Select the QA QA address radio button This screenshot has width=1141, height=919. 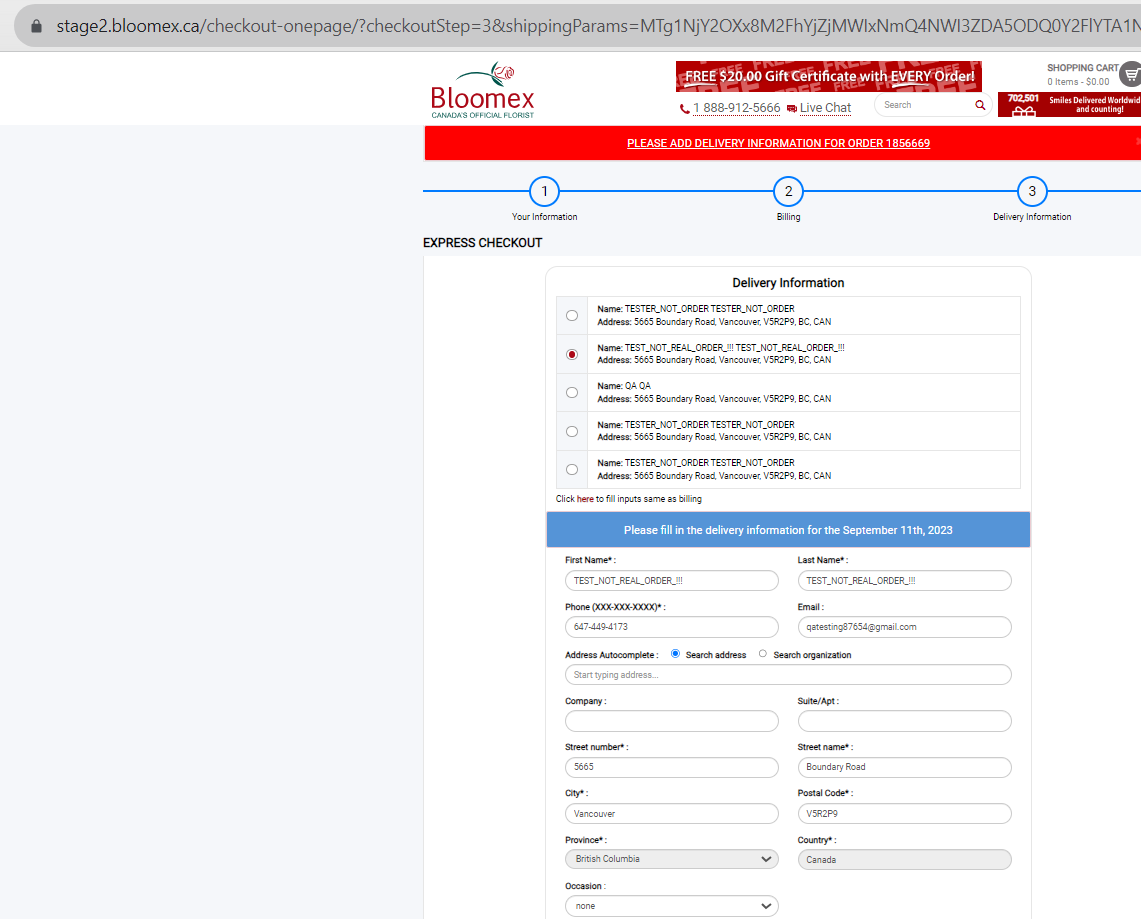tap(572, 393)
